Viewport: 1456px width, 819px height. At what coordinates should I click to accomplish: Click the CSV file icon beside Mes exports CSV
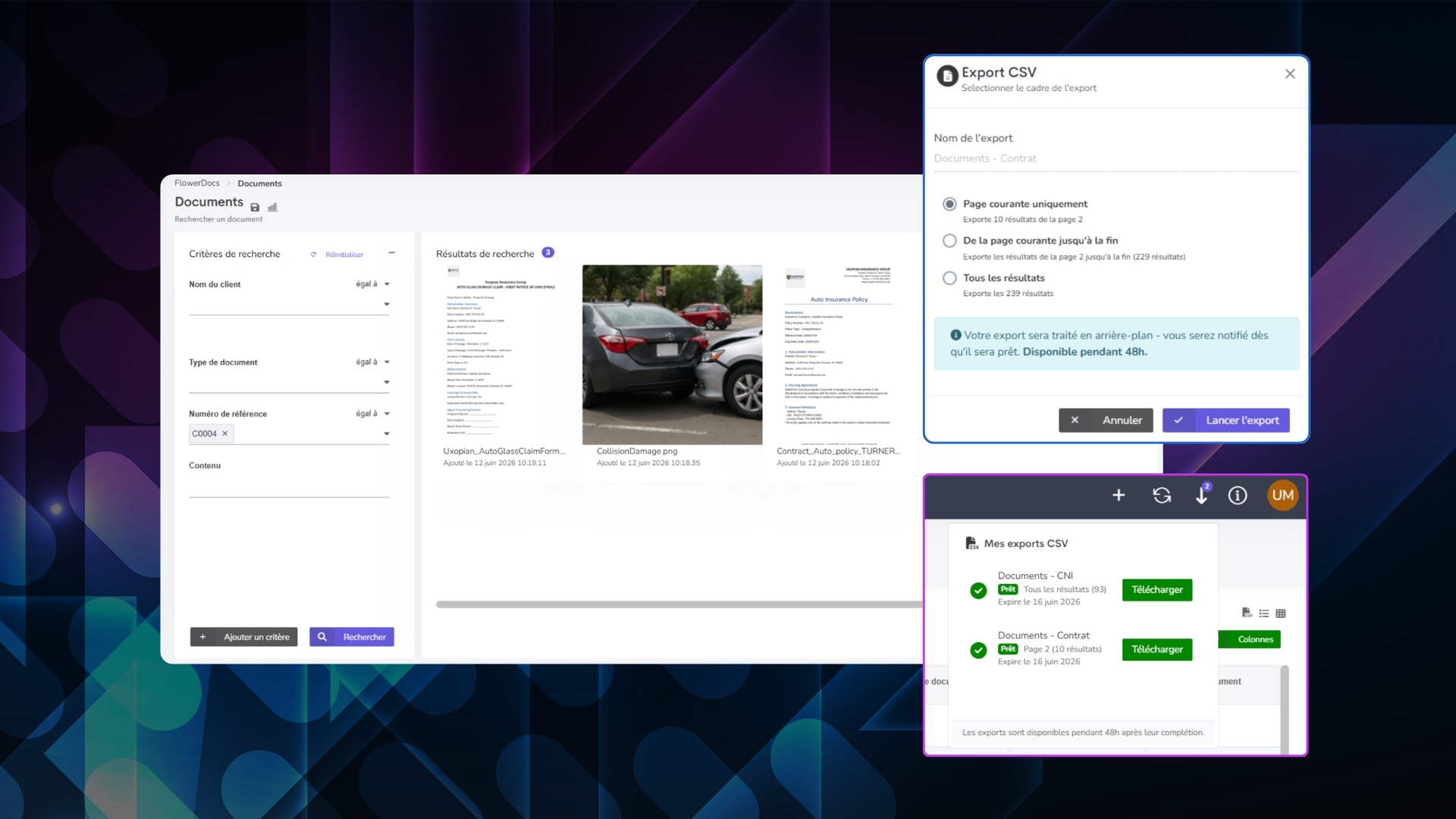pyautogui.click(x=971, y=543)
